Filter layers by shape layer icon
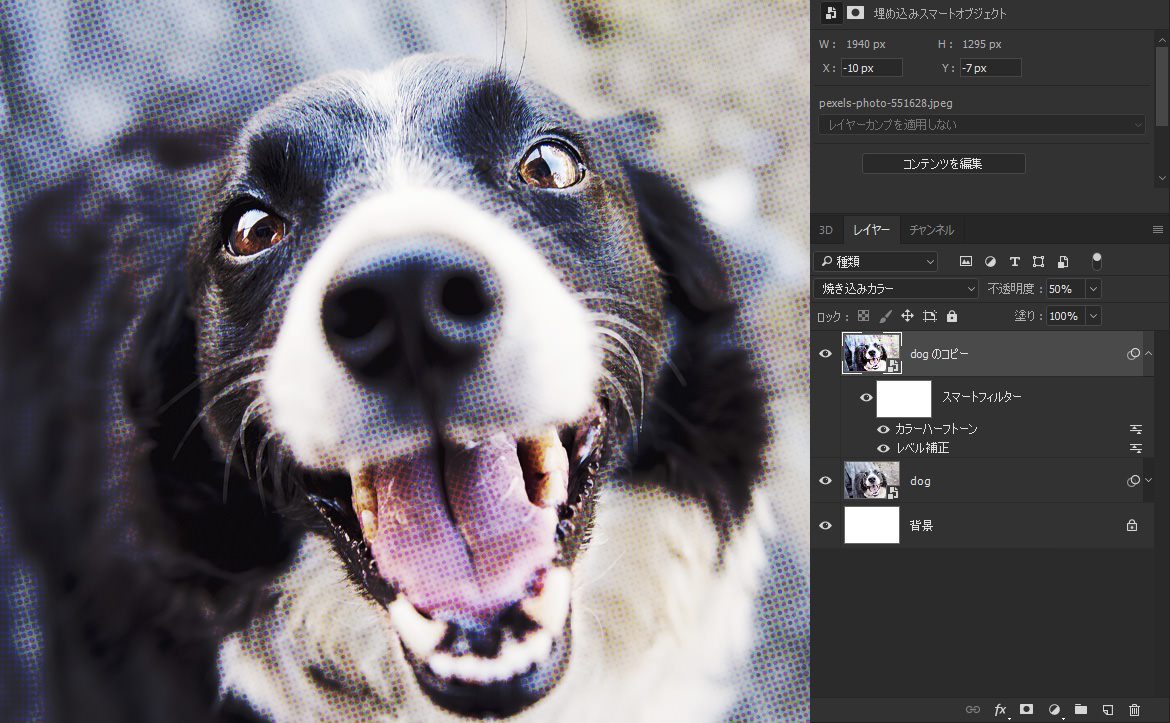The height and width of the screenshot is (723, 1170). tap(1038, 261)
